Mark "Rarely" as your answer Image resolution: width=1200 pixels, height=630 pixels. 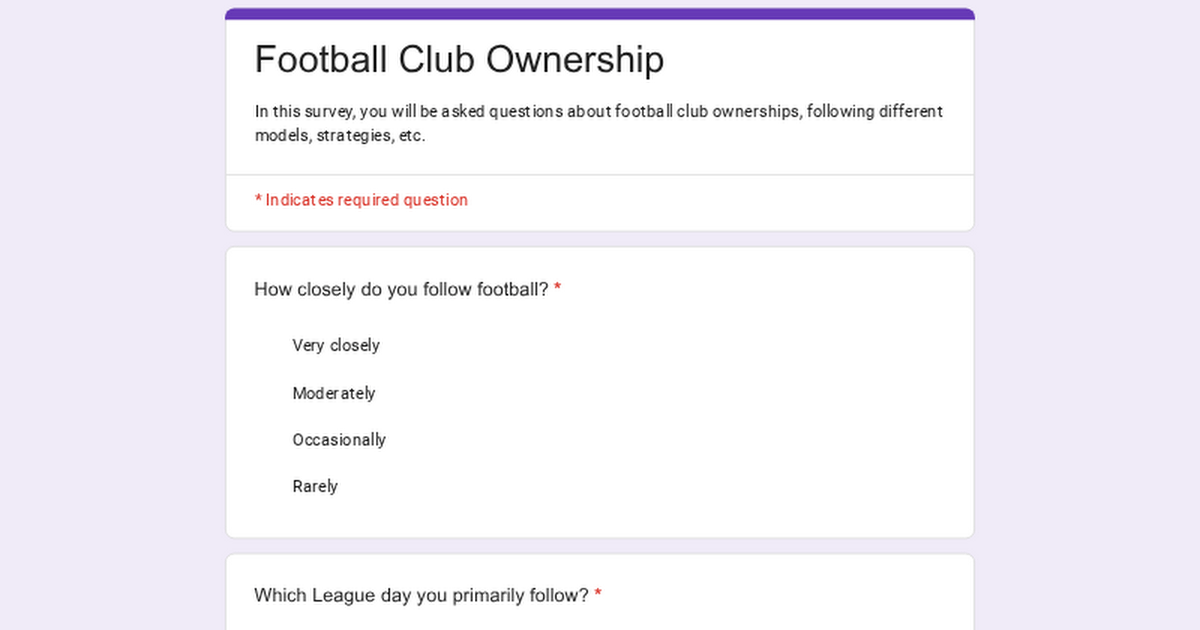(x=315, y=487)
